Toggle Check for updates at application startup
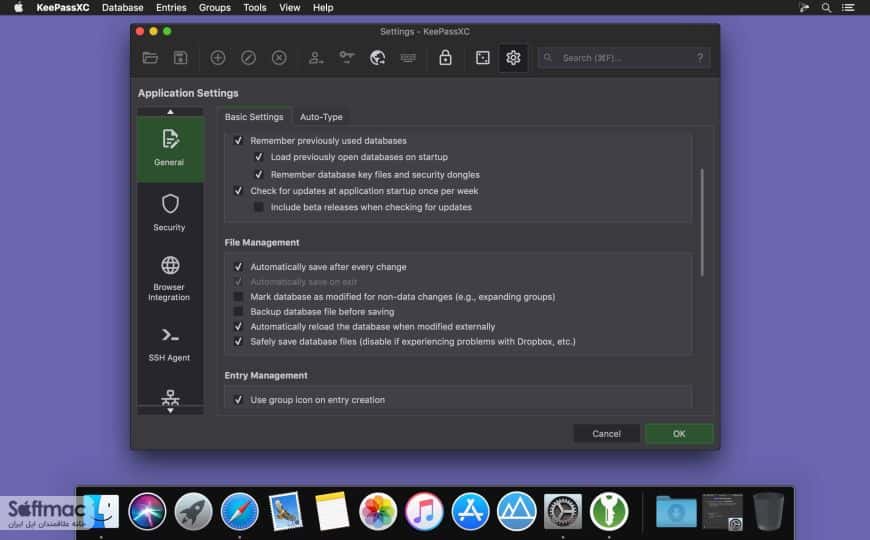 click(238, 191)
